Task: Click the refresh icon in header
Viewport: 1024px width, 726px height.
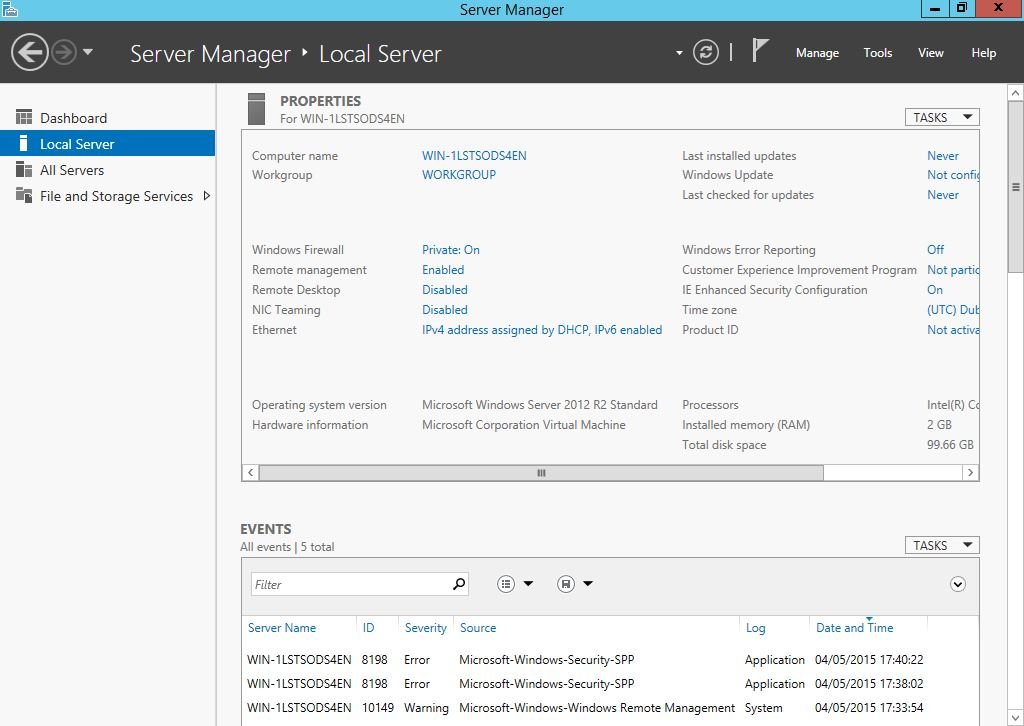Action: [706, 52]
